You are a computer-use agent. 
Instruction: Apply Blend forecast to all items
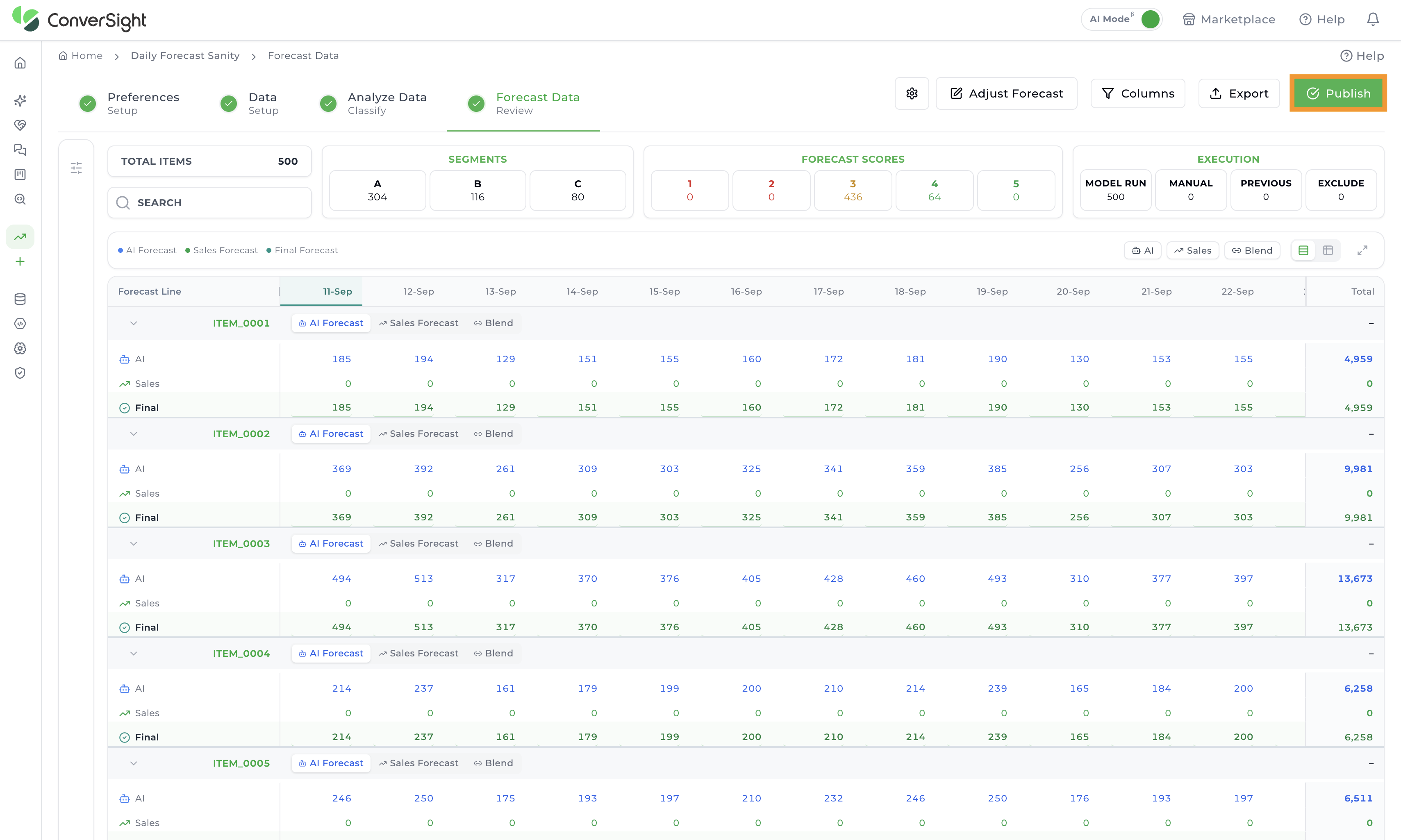click(1252, 250)
